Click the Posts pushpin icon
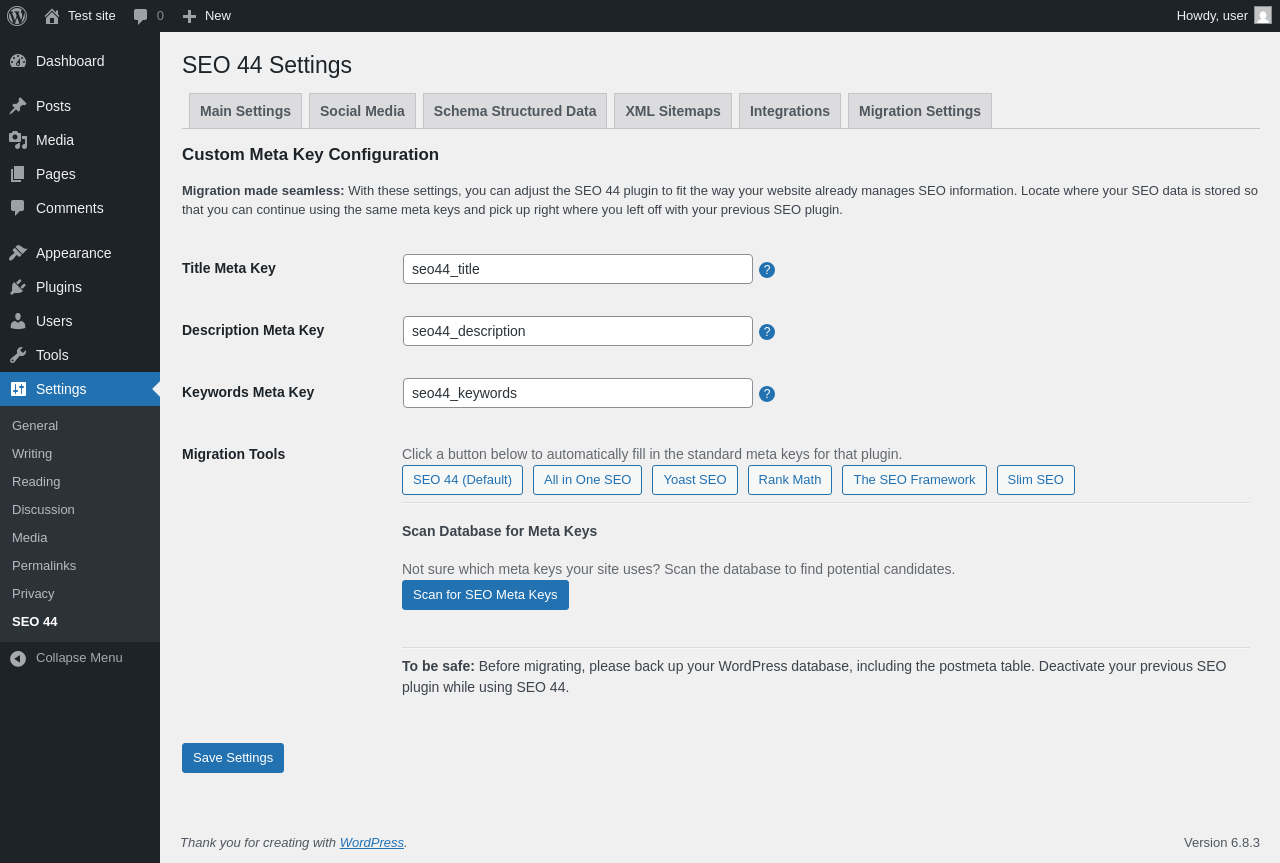Viewport: 1280px width, 863px height. pos(18,106)
